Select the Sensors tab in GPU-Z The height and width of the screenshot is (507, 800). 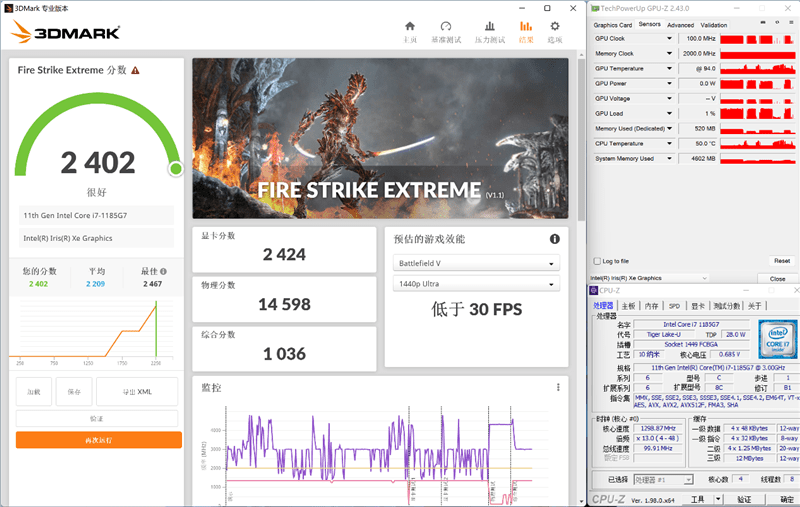coord(649,24)
